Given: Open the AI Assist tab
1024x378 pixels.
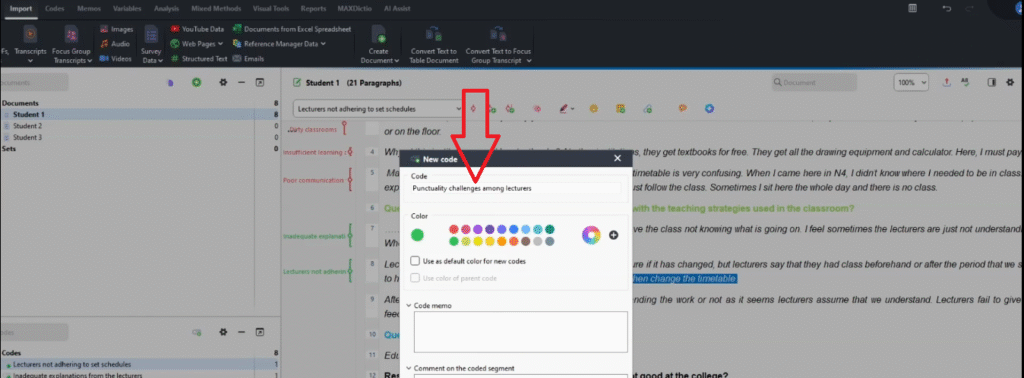Looking at the screenshot, I should pos(398,8).
